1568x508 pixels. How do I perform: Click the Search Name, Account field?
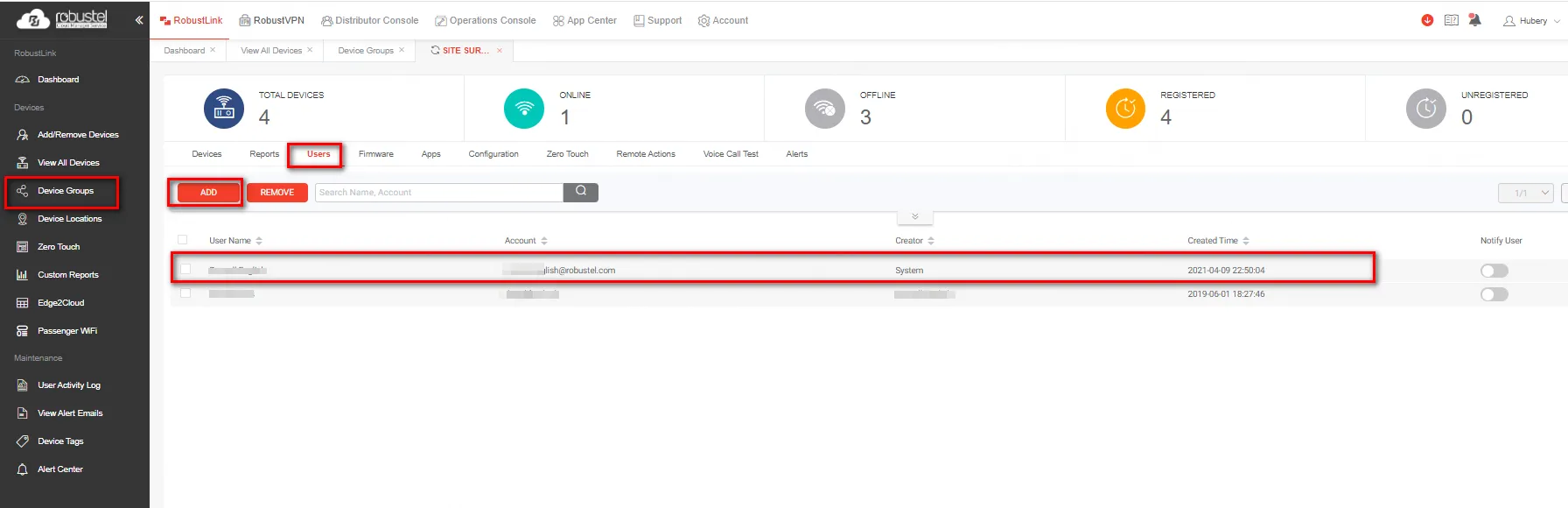[x=438, y=193]
